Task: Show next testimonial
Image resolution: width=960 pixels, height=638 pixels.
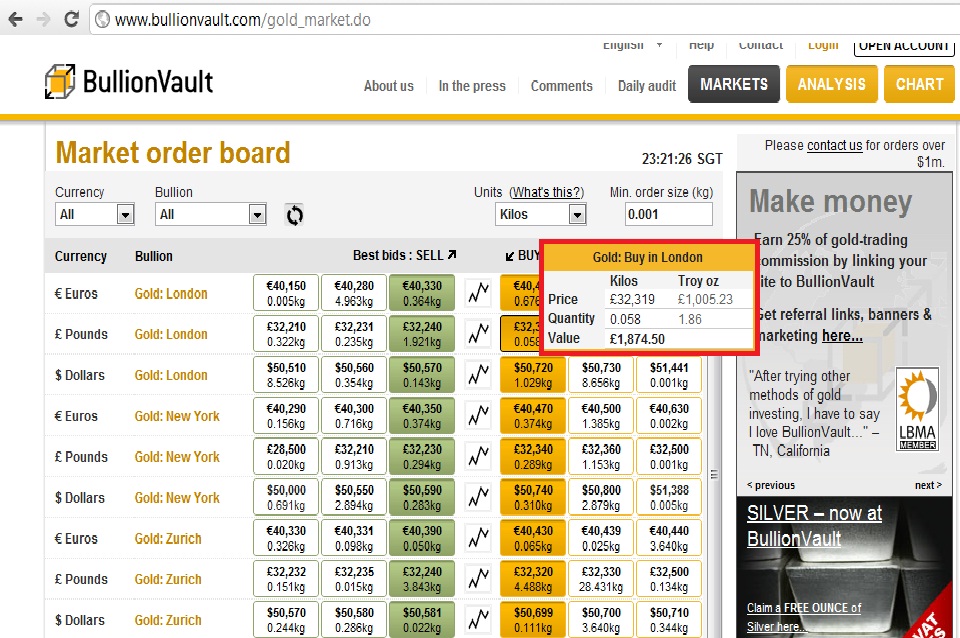Action: (x=928, y=485)
